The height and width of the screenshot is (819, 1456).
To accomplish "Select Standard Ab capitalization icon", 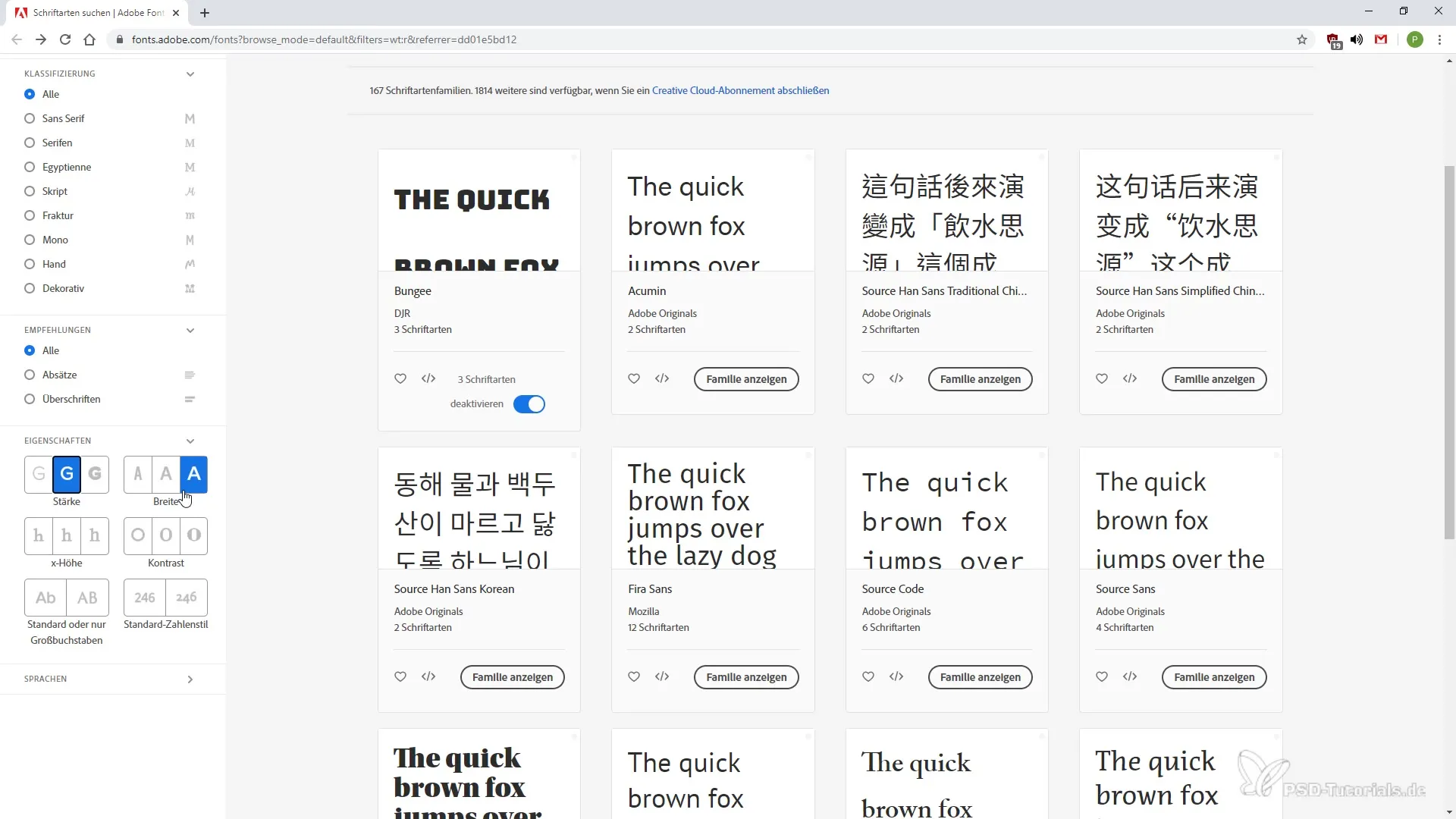I will (x=45, y=598).
